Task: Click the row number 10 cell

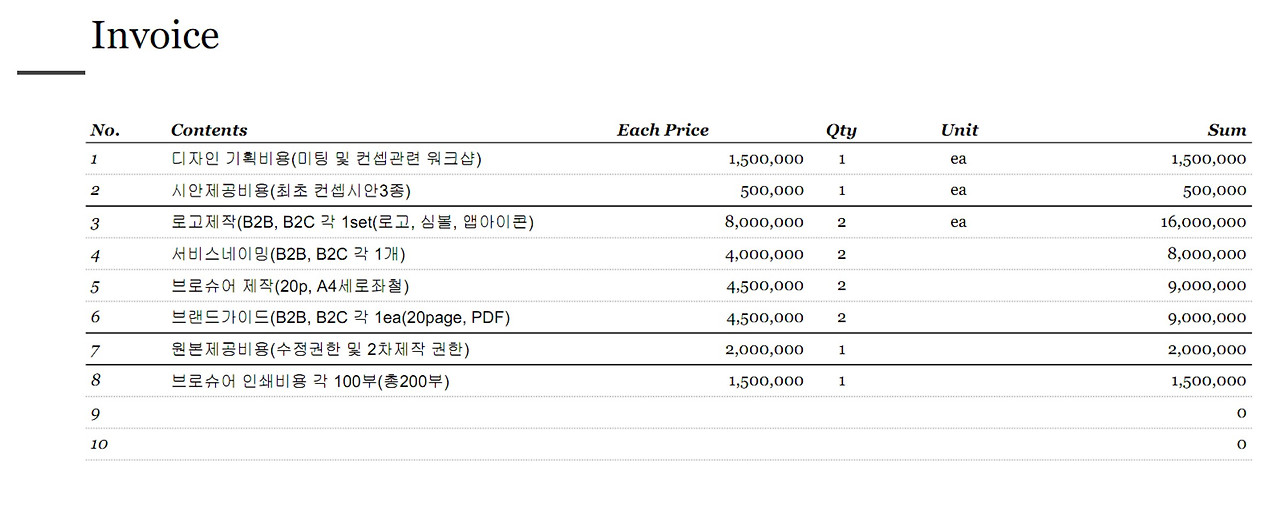Action: tap(99, 444)
